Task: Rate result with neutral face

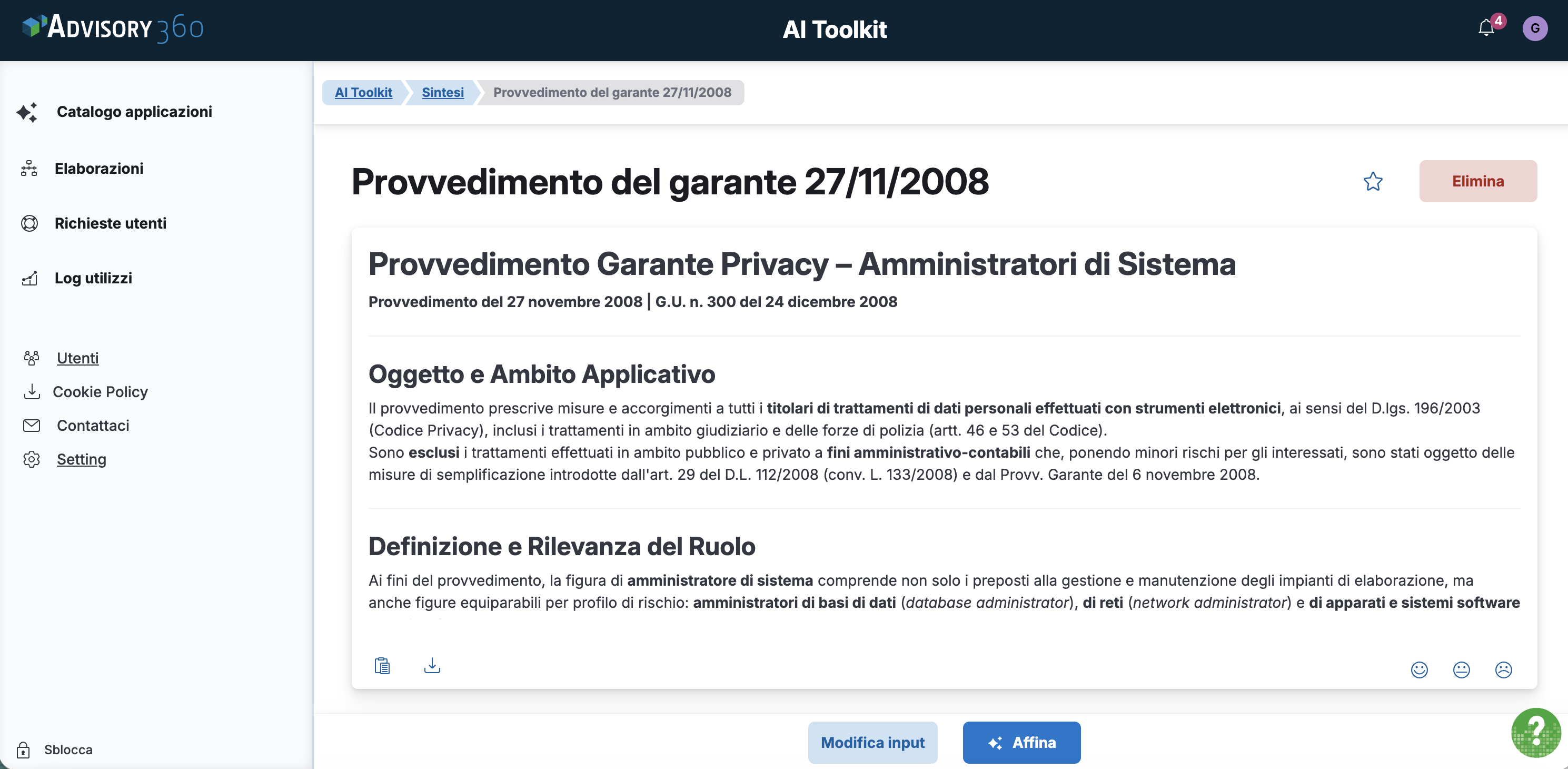Action: tap(1461, 670)
